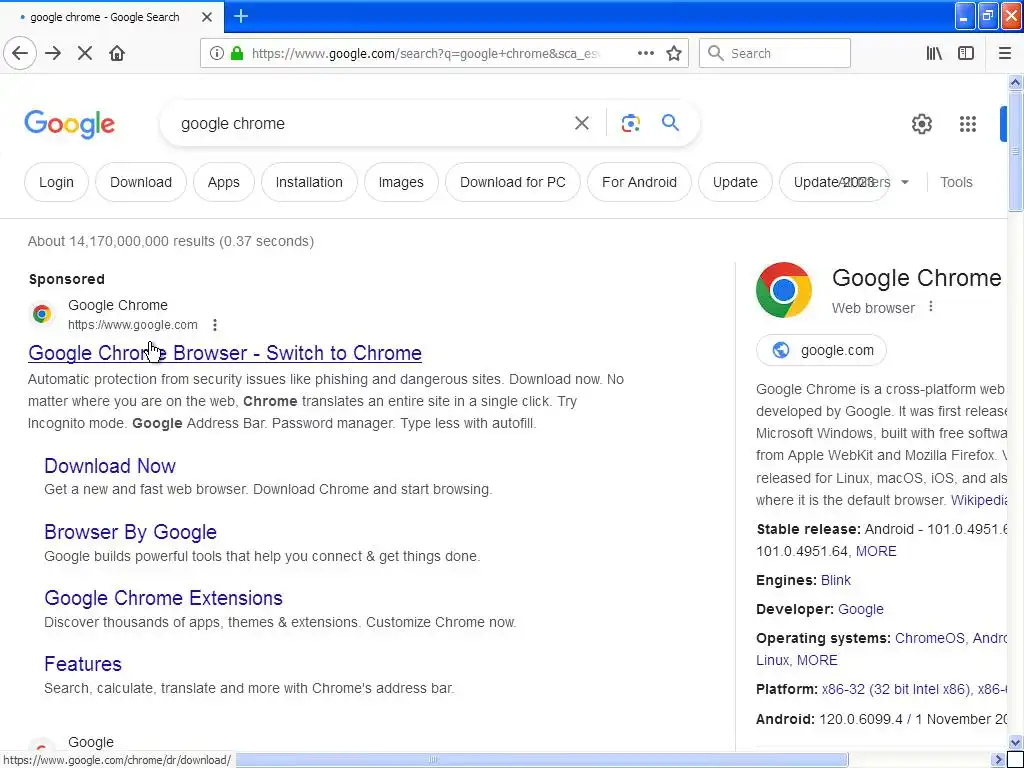Go forward with the forward arrow
Image resolution: width=1024 pixels, height=768 pixels.
point(53,53)
